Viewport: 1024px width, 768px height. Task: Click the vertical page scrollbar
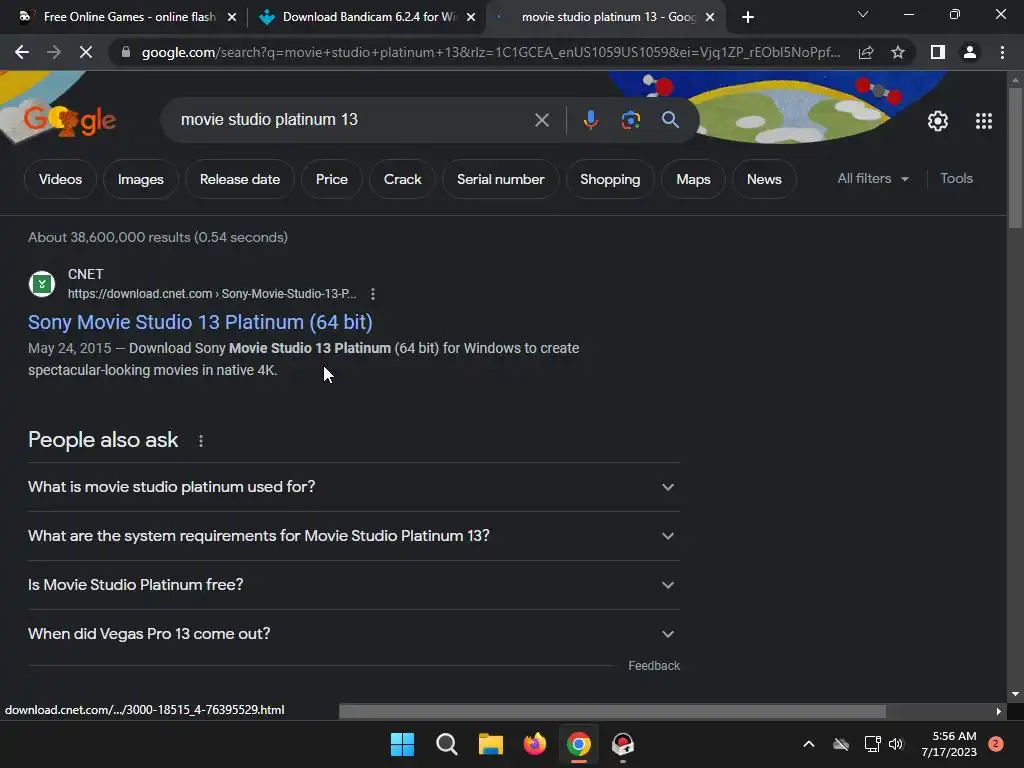click(x=1015, y=157)
